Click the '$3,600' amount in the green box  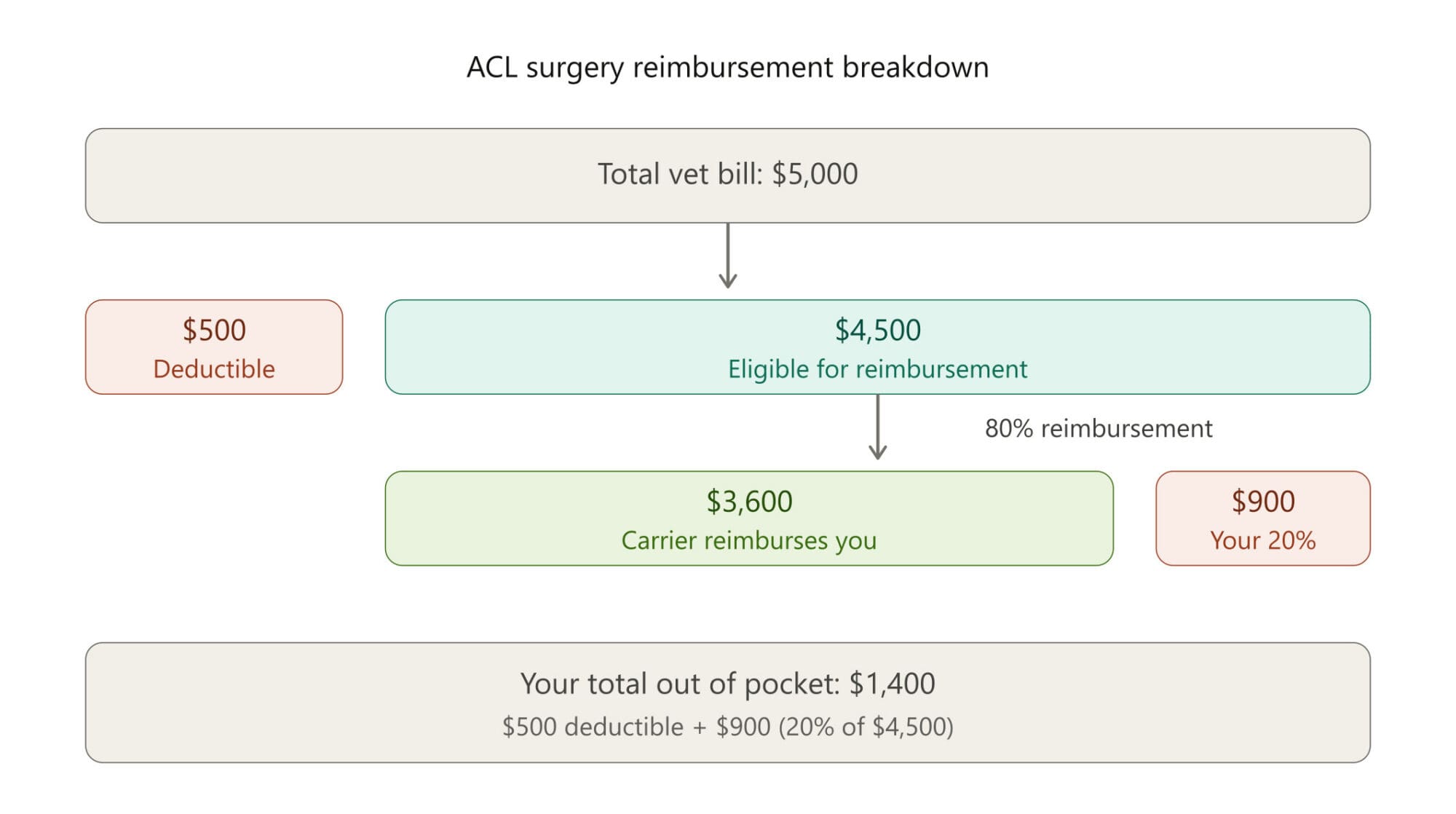[749, 501]
